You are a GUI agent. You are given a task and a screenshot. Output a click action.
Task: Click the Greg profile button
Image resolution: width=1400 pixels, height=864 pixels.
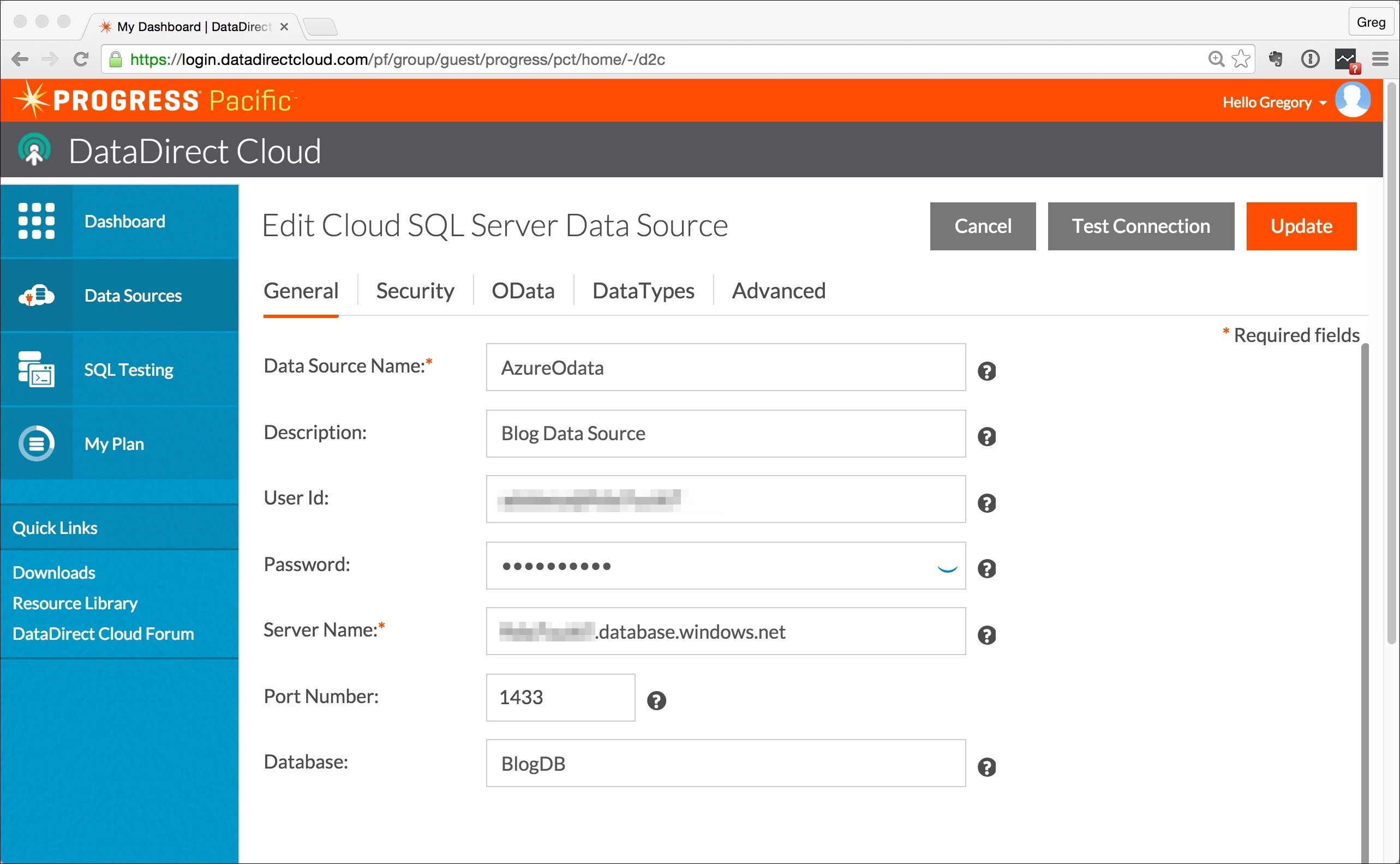tap(1371, 22)
